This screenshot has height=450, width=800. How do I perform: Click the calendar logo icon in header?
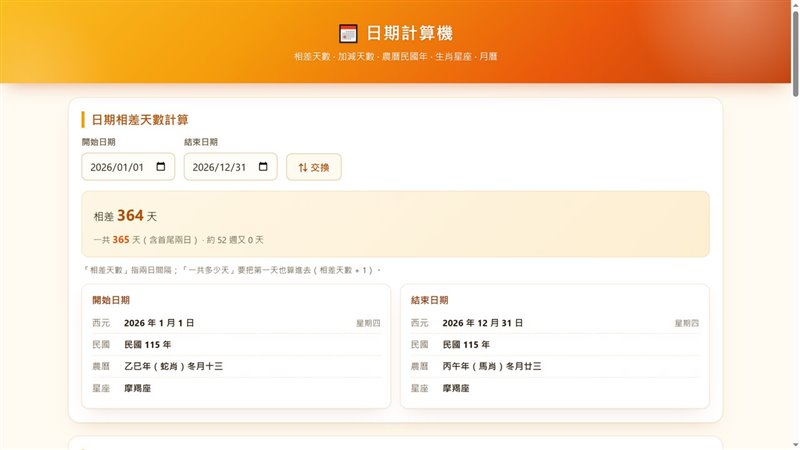(x=348, y=34)
